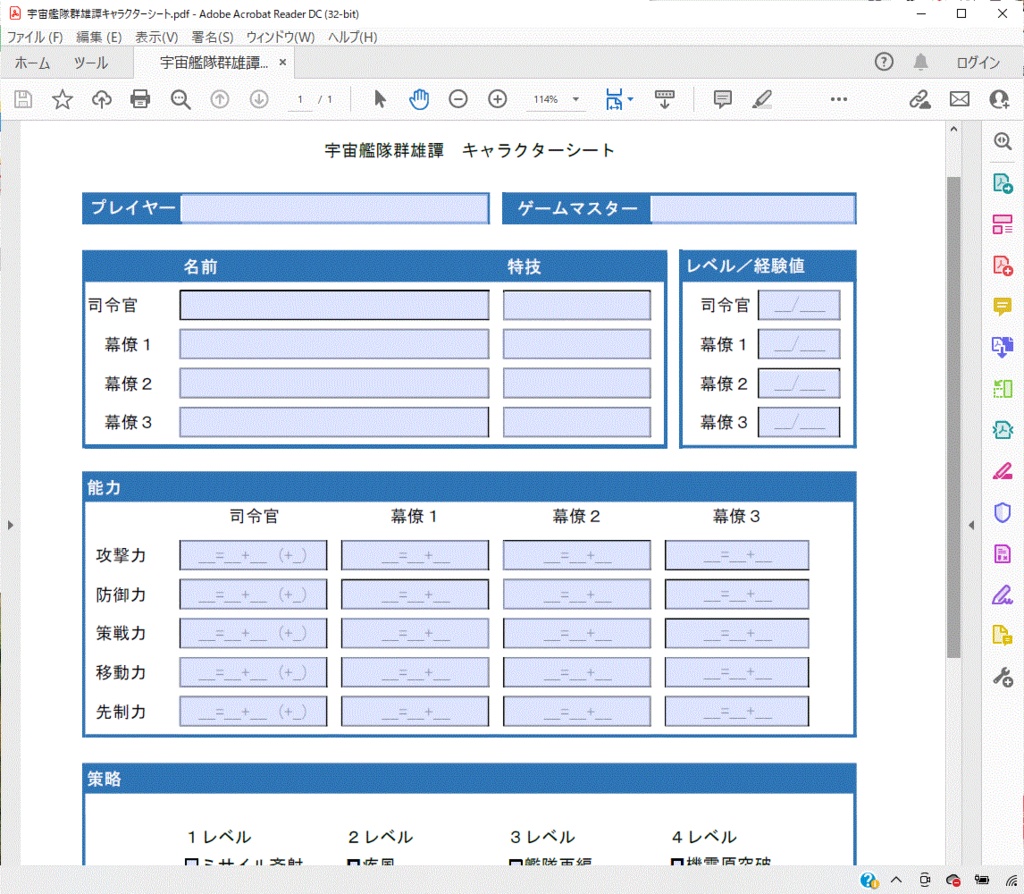This screenshot has width=1024, height=894.
Task: Choose the selection arrow tool
Action: [380, 99]
